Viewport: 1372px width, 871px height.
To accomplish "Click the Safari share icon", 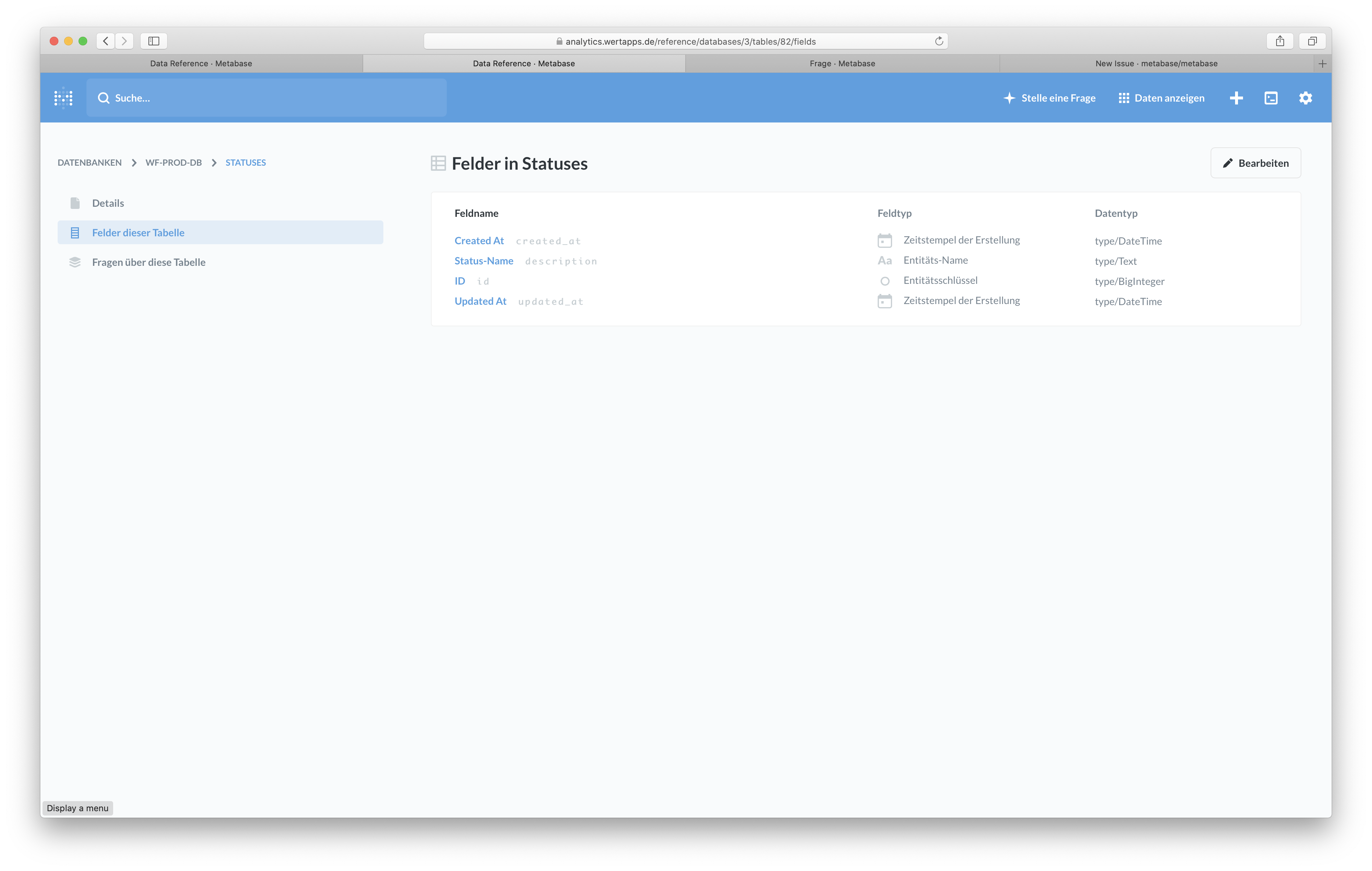I will point(1280,41).
